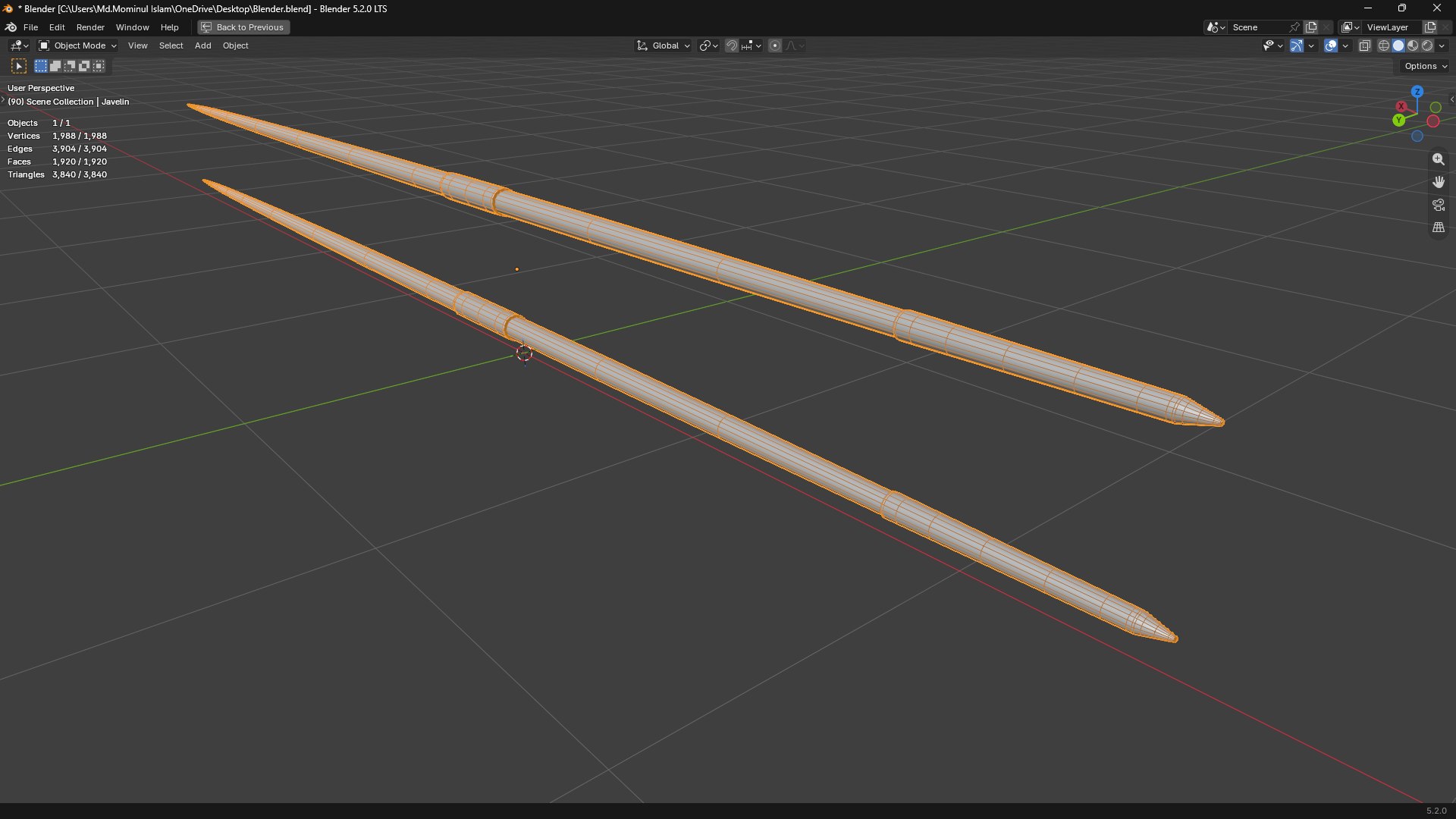Open the Render menu
The height and width of the screenshot is (819, 1456).
[90, 27]
